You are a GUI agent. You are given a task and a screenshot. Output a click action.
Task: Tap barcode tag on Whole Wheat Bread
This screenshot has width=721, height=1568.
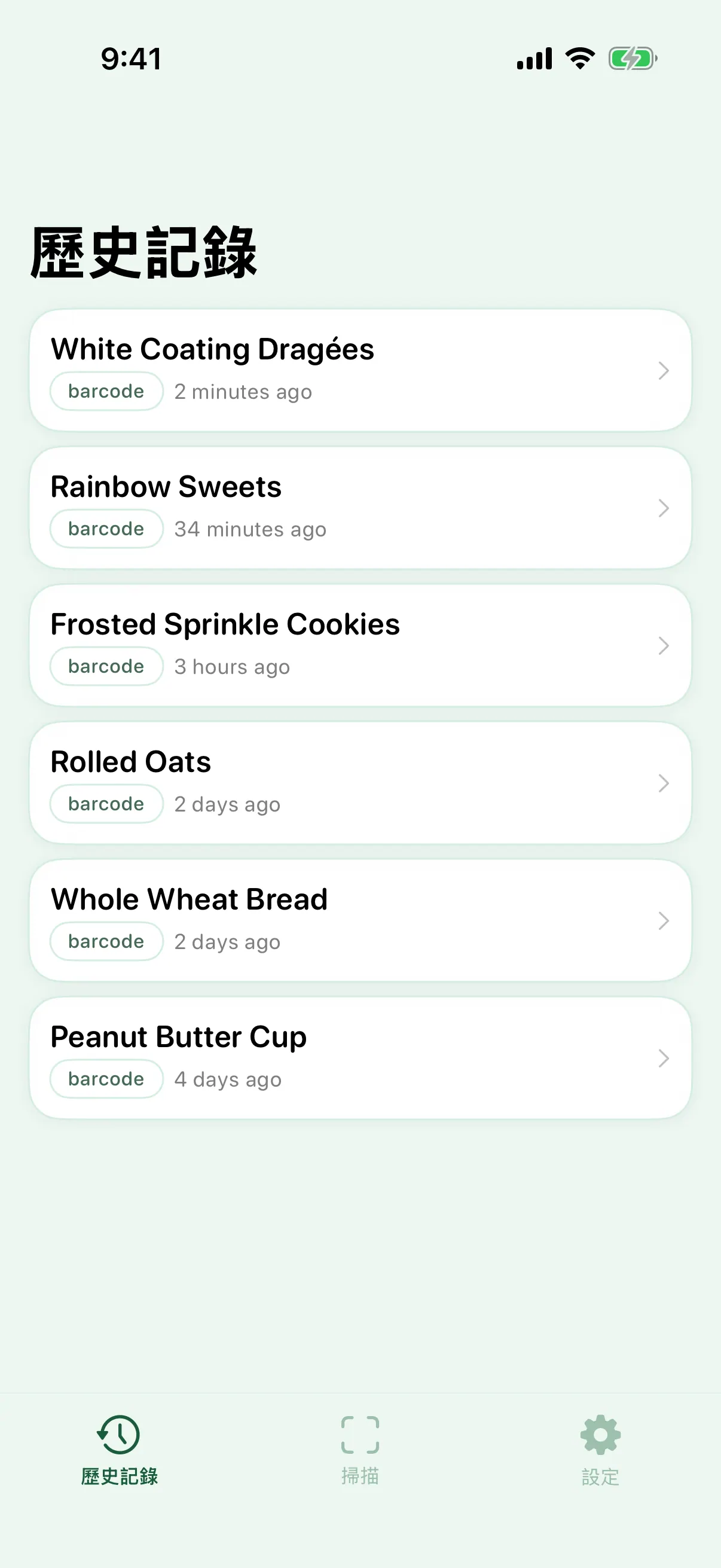106,941
